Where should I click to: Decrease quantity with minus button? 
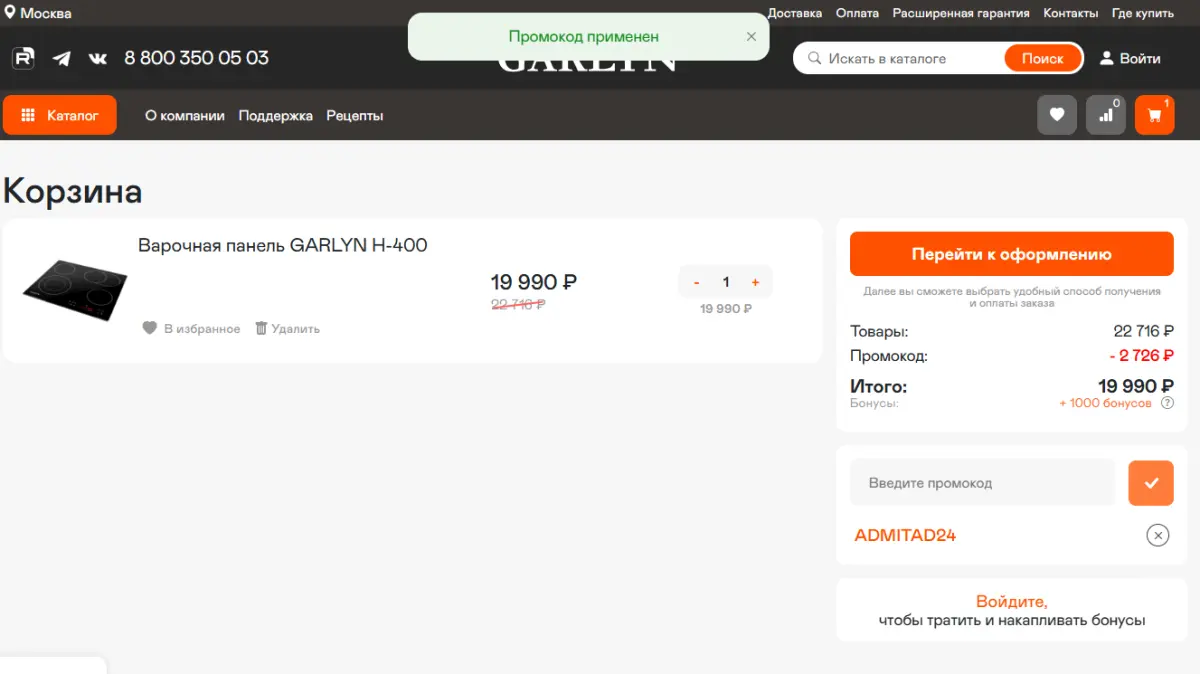tap(696, 283)
